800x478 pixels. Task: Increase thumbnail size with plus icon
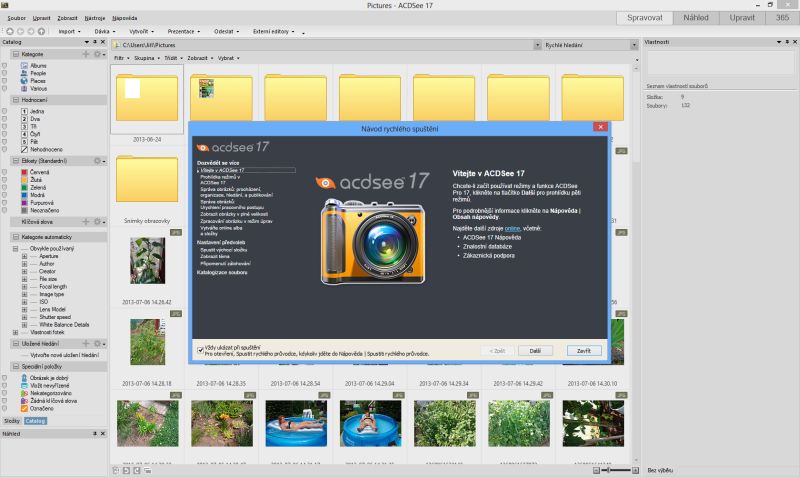coord(635,470)
